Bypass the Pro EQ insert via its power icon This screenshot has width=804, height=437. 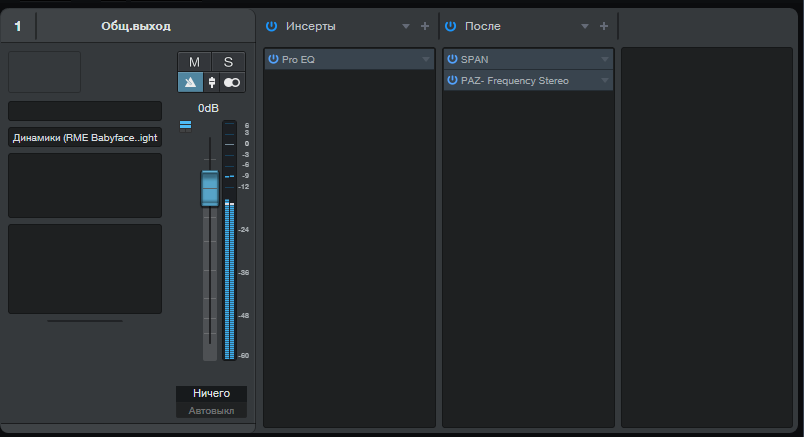273,60
